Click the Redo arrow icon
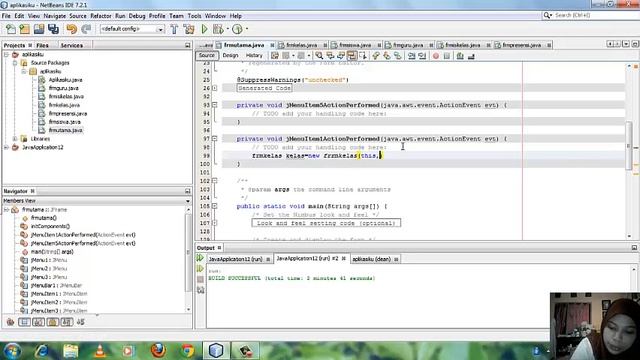The image size is (640, 360). pos(86,29)
